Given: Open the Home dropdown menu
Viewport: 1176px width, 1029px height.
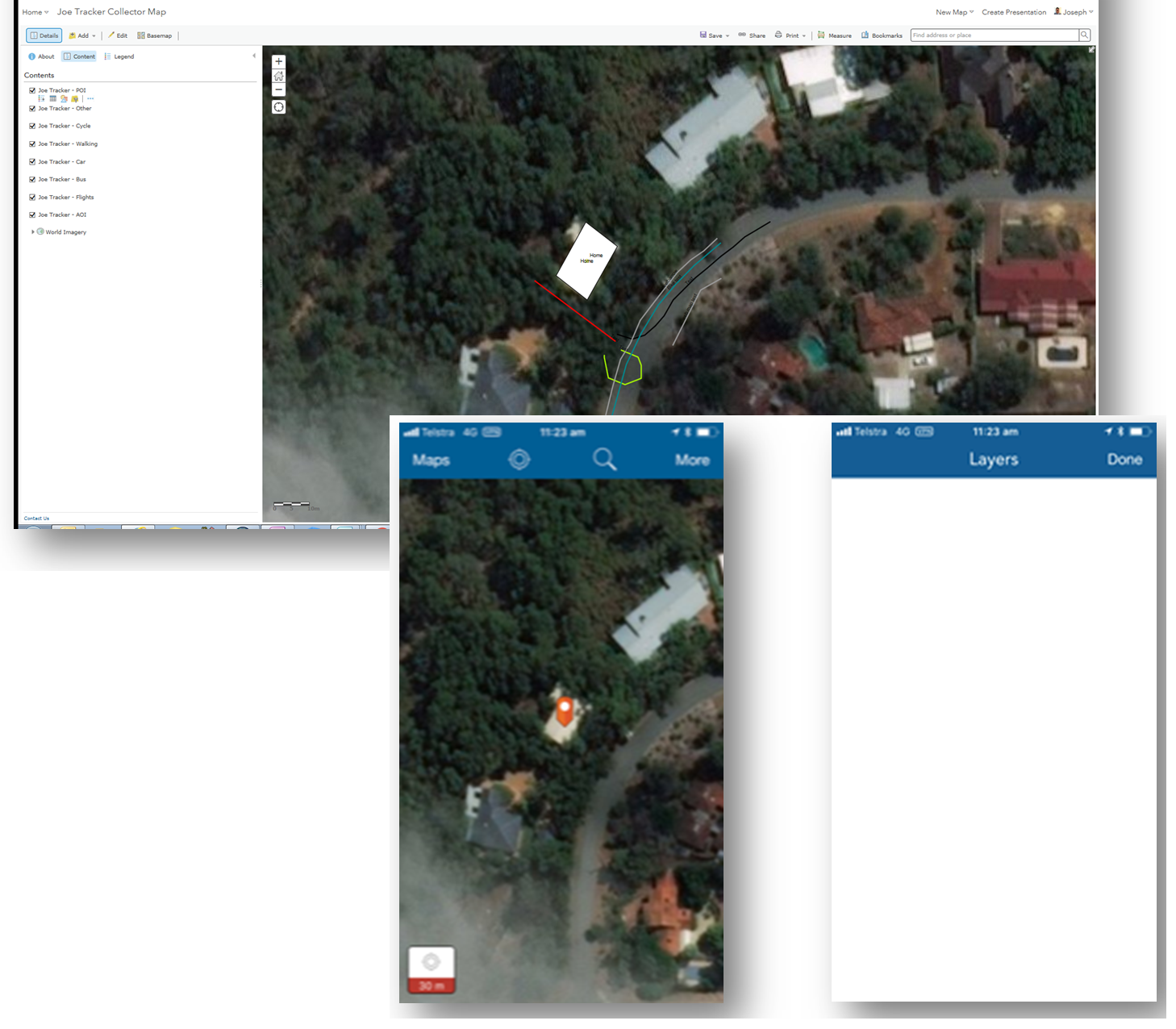Looking at the screenshot, I should pos(35,12).
